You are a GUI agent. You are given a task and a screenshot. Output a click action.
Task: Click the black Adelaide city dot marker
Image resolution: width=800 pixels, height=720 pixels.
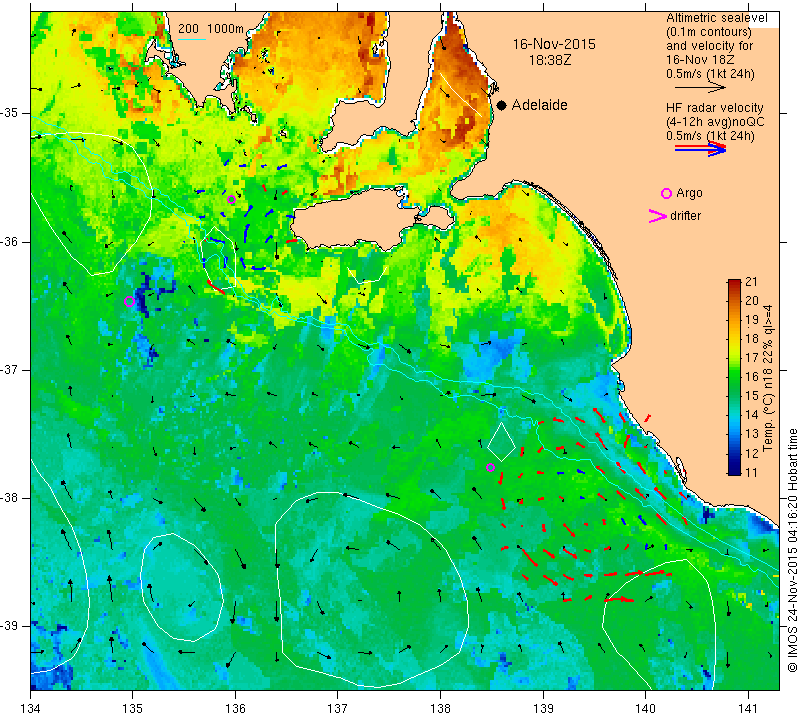point(502,105)
